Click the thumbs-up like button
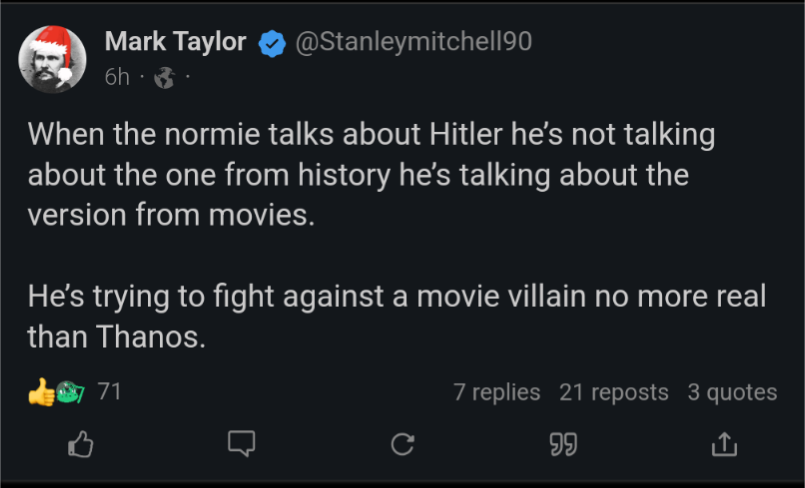Screen dimensions: 805x488 tap(80, 444)
